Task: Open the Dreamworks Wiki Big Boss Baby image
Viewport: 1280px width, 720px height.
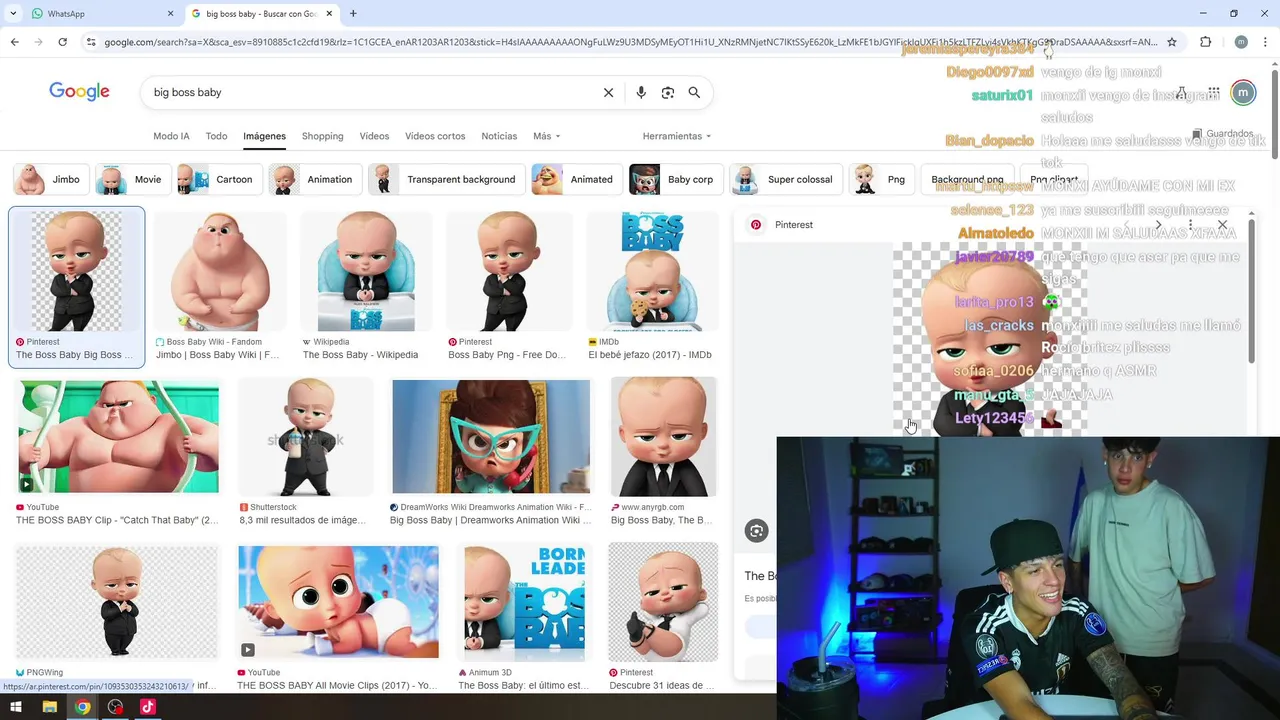Action: pyautogui.click(x=491, y=436)
